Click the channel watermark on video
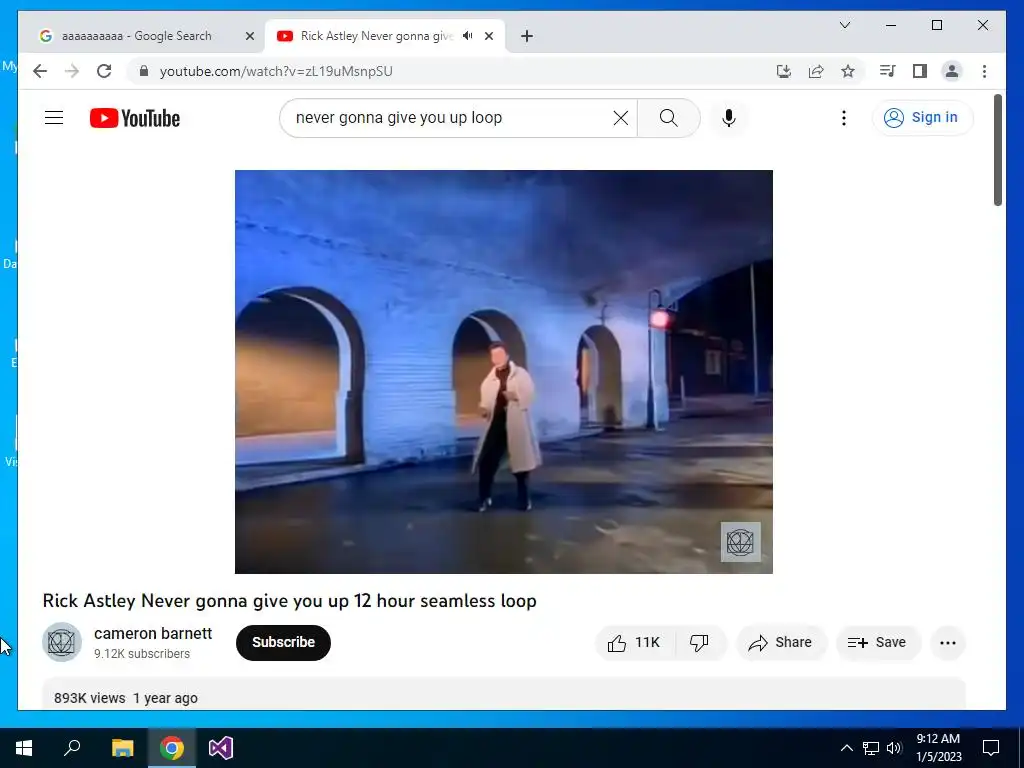This screenshot has width=1024, height=768. (741, 541)
